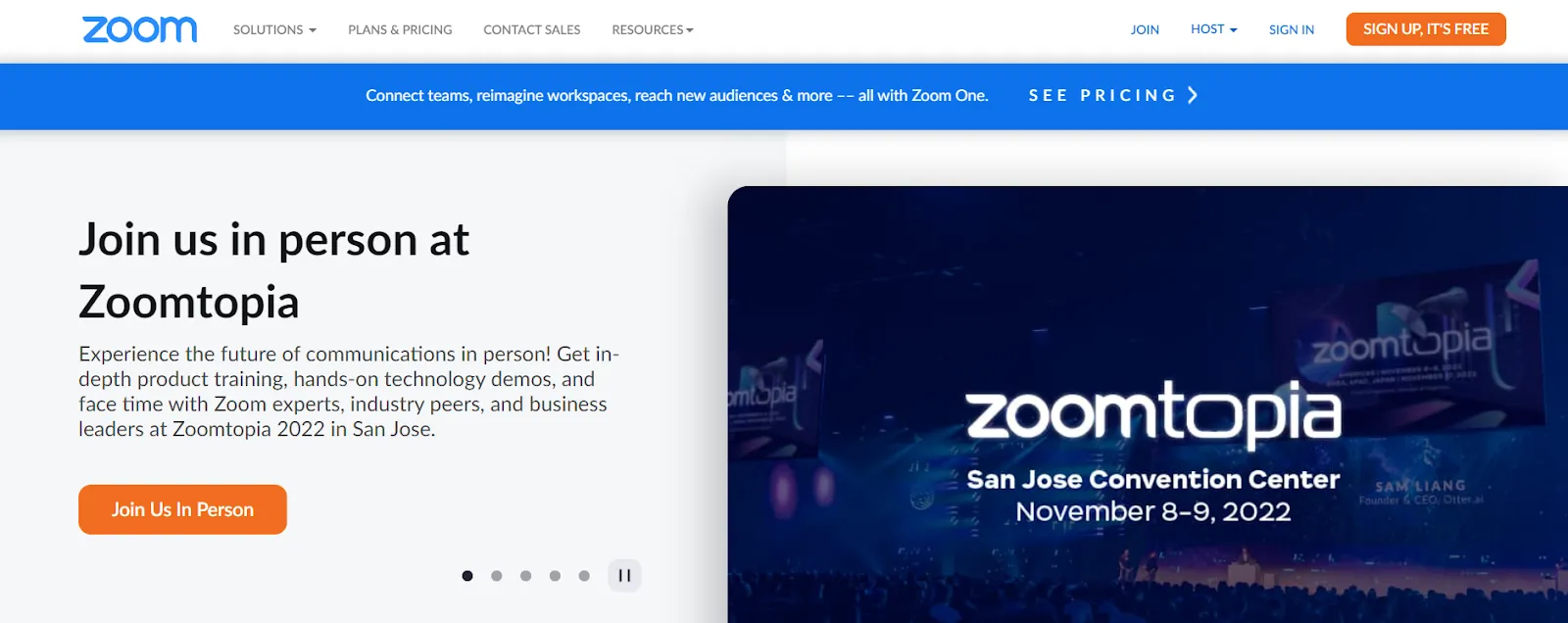Open the Host dropdown
Image resolution: width=1568 pixels, height=623 pixels.
pyautogui.click(x=1214, y=29)
